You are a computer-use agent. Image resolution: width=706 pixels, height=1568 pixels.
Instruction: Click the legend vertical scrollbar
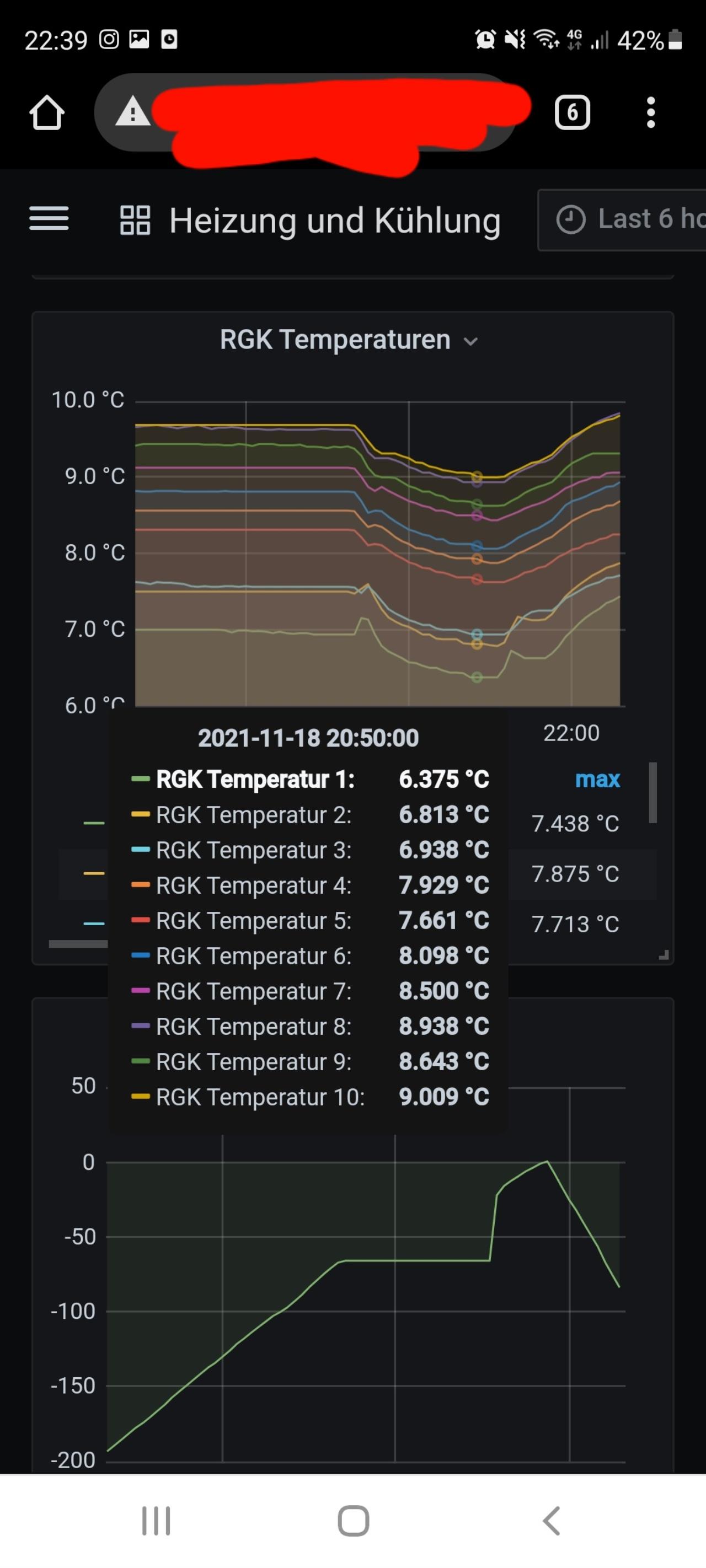[x=652, y=792]
